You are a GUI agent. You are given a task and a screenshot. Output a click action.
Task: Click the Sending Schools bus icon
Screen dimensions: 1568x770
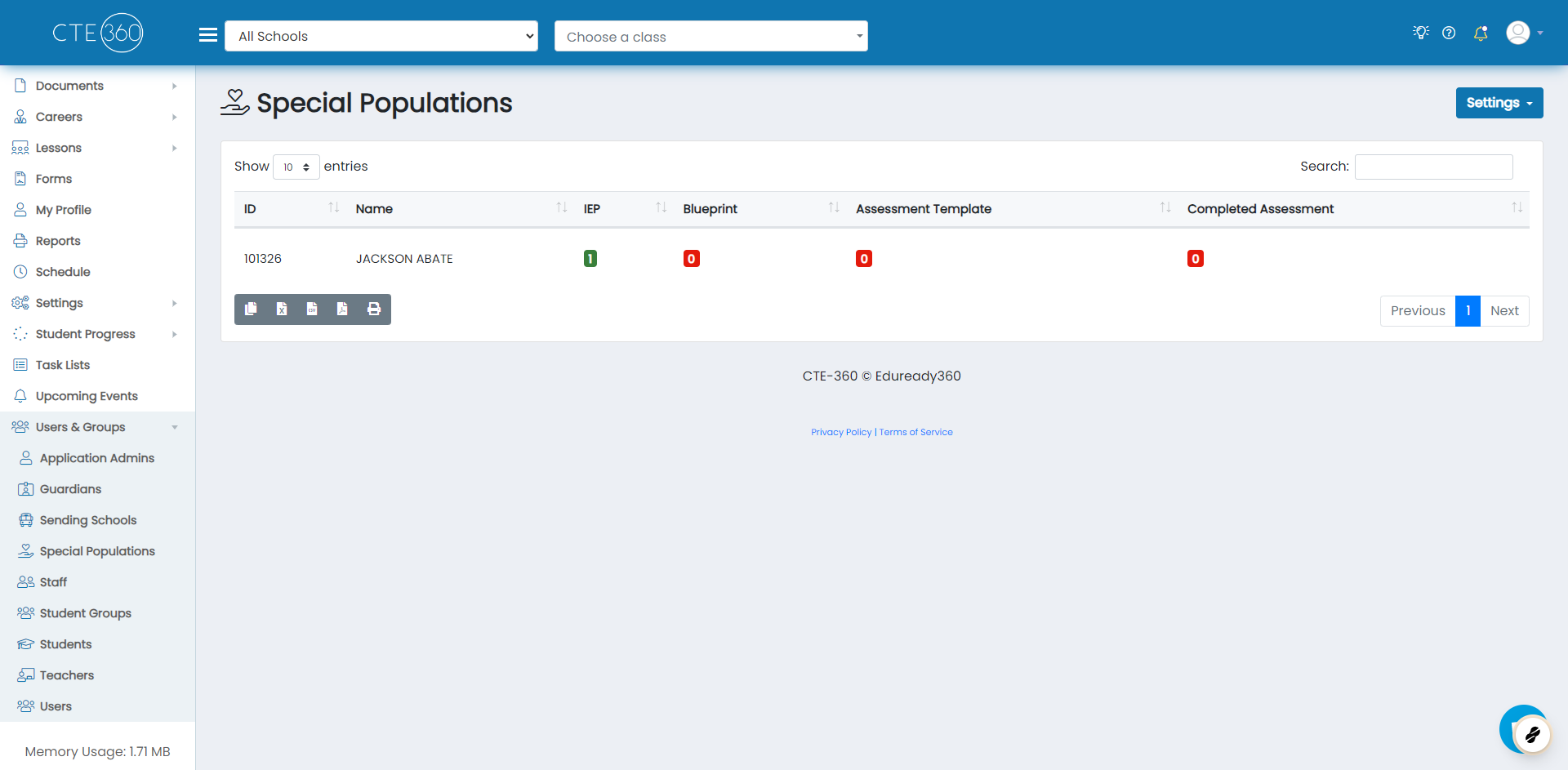click(x=26, y=520)
